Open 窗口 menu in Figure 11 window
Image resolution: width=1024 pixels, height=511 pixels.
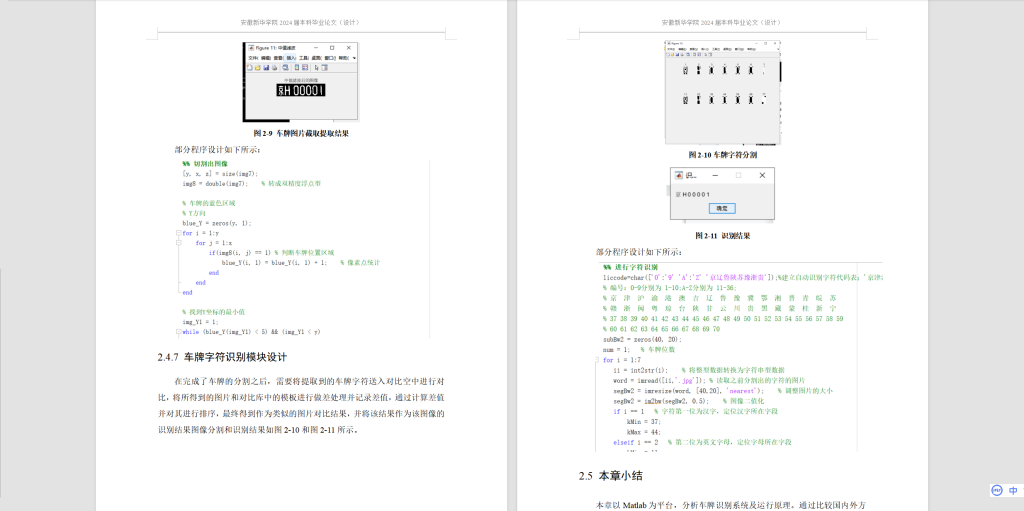point(330,58)
